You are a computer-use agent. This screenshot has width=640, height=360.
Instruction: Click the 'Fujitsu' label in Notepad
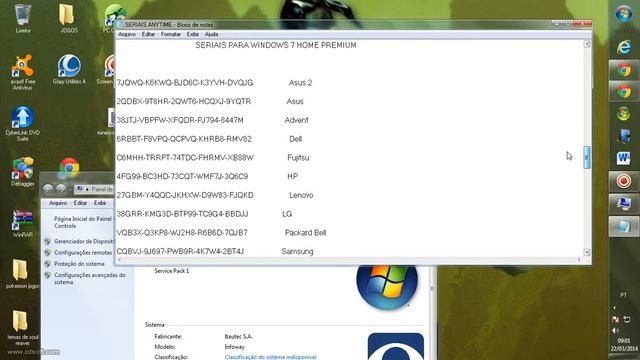coord(298,158)
